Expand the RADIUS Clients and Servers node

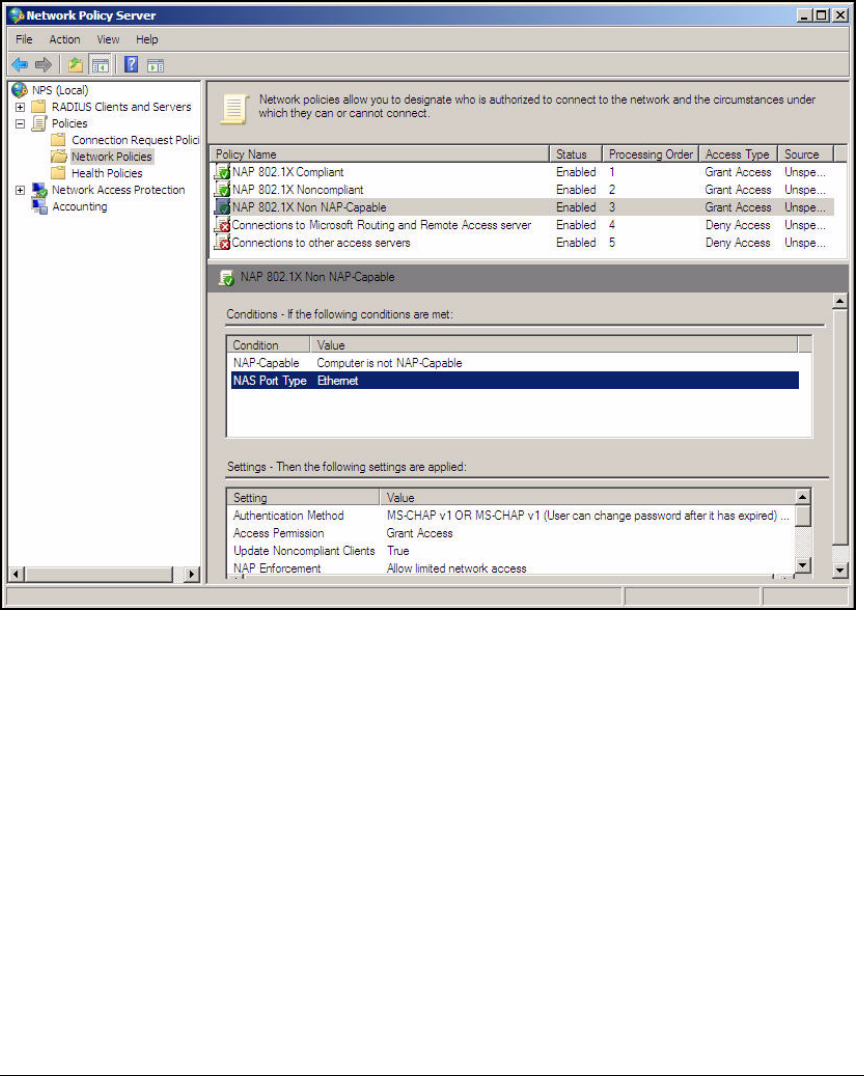pyautogui.click(x=21, y=107)
